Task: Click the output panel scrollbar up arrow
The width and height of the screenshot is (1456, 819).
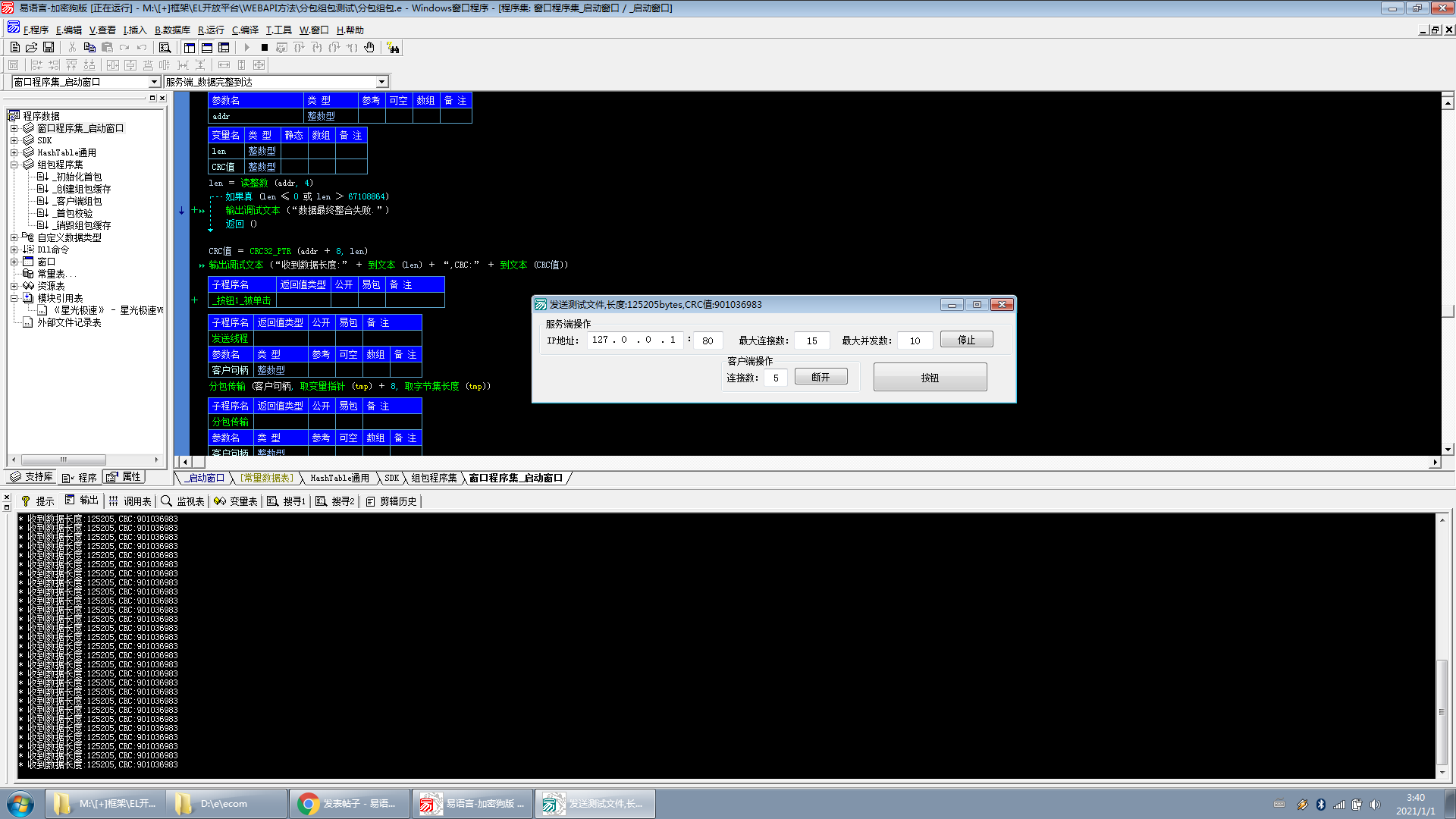Action: [x=1442, y=520]
